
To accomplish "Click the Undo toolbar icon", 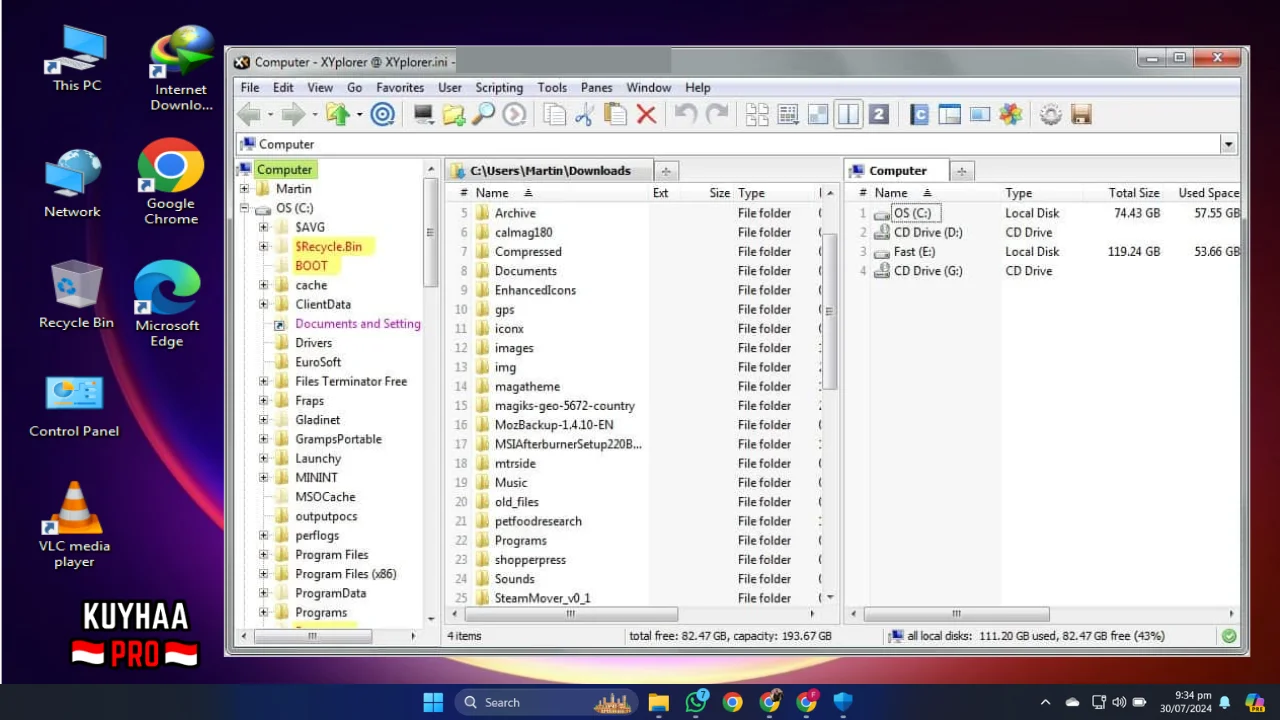I will tap(686, 115).
